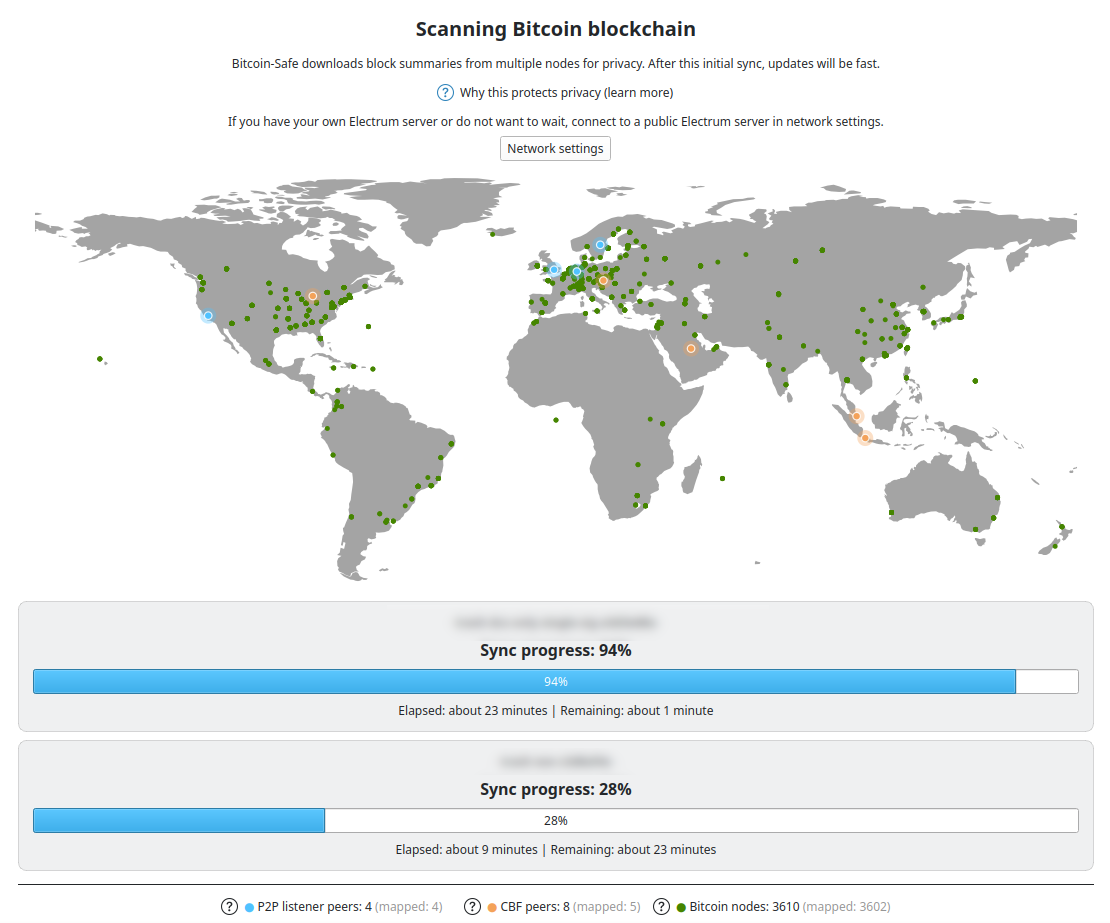
Task: Click the privacy help question mark icon
Action: (x=445, y=93)
